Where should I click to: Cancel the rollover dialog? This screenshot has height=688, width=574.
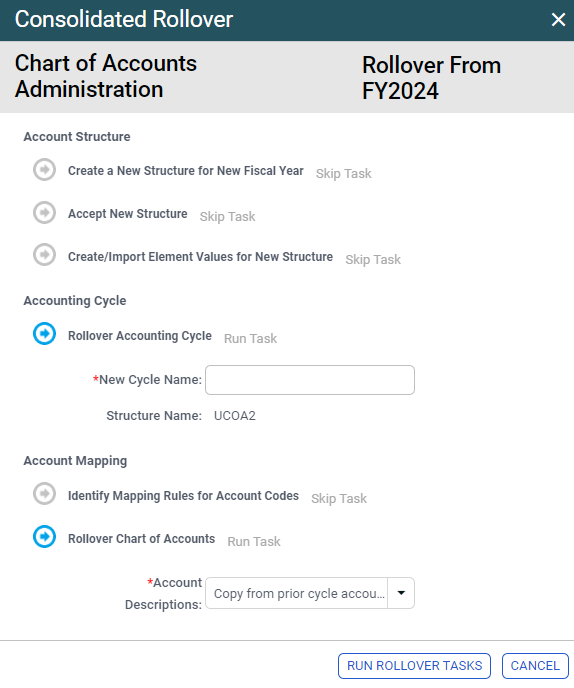tap(535, 666)
